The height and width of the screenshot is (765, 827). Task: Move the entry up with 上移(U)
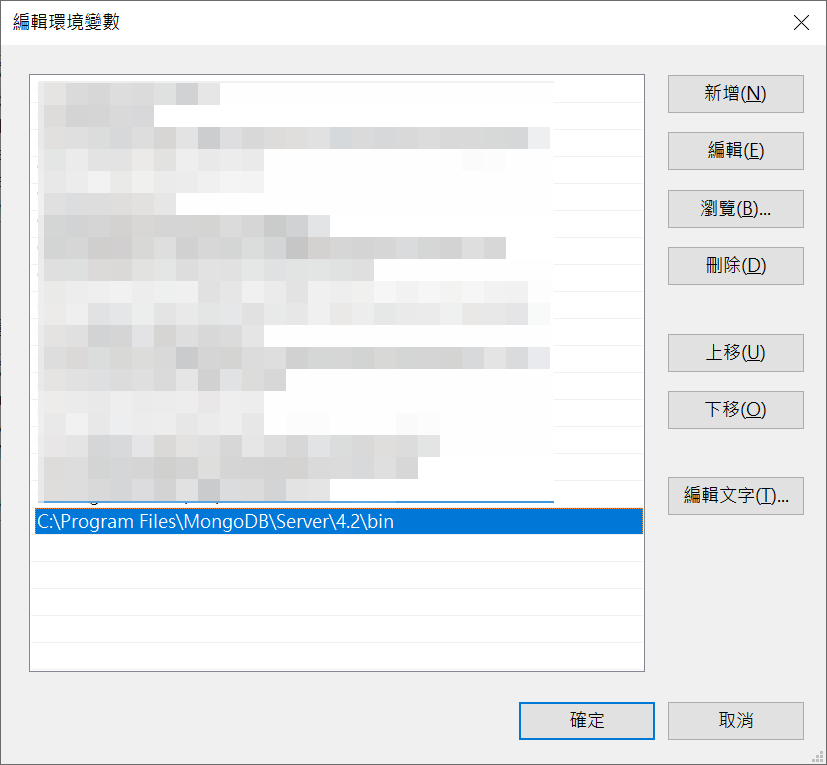click(735, 353)
